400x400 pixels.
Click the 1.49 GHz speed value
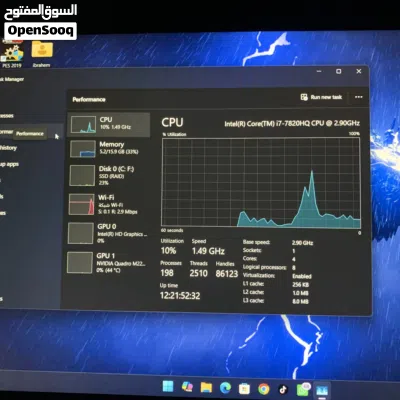coord(208,251)
